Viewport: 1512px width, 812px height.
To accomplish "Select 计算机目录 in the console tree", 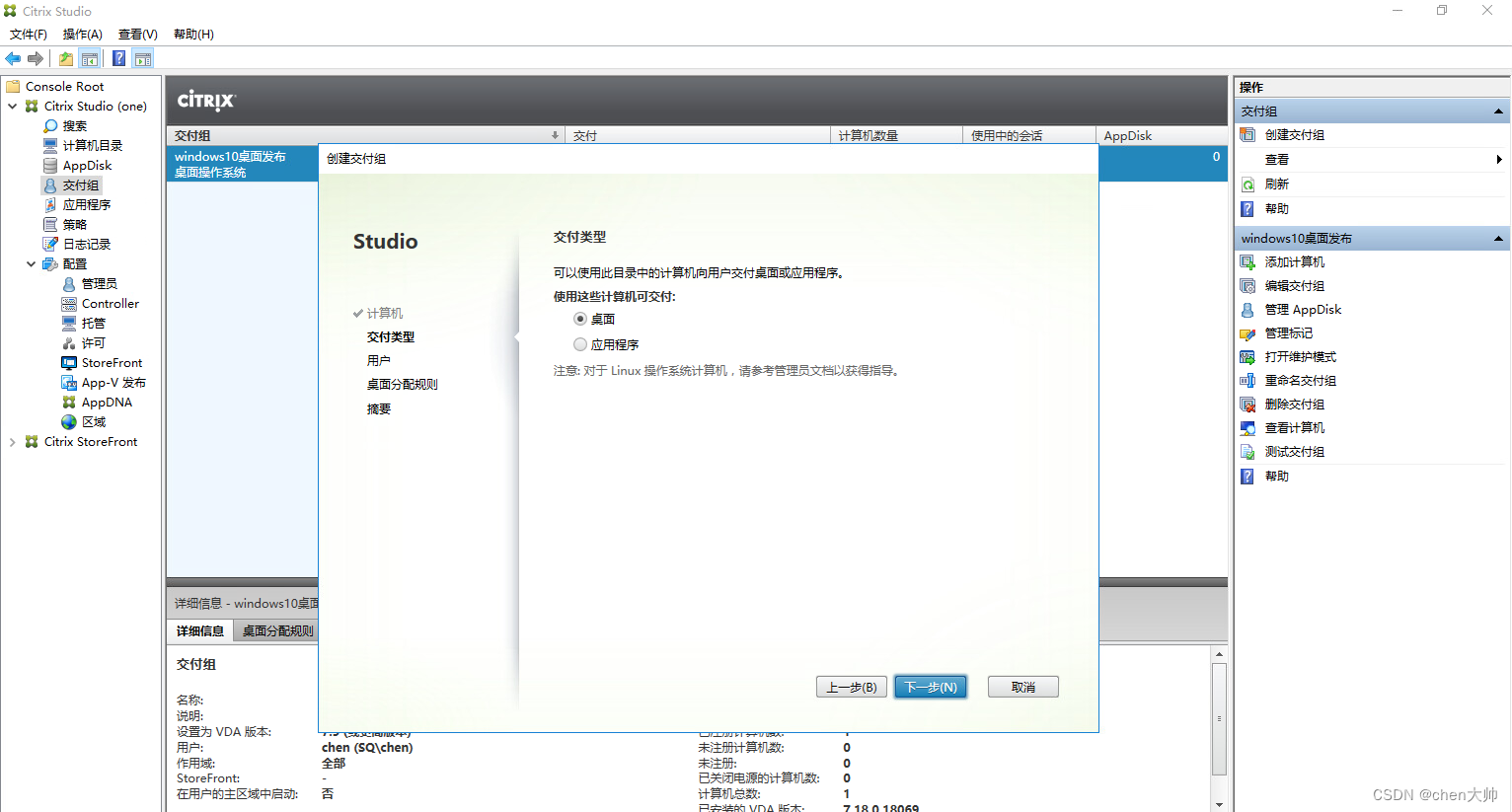I will click(93, 146).
